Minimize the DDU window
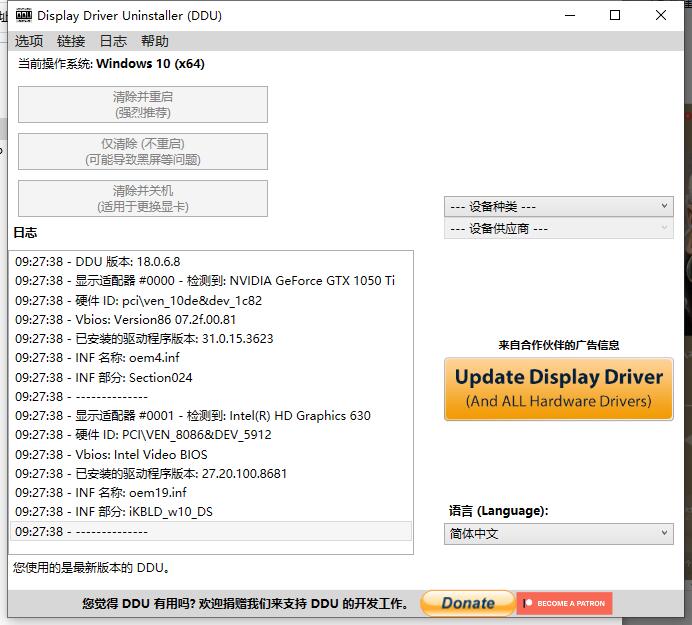The image size is (692, 625). pyautogui.click(x=570, y=15)
